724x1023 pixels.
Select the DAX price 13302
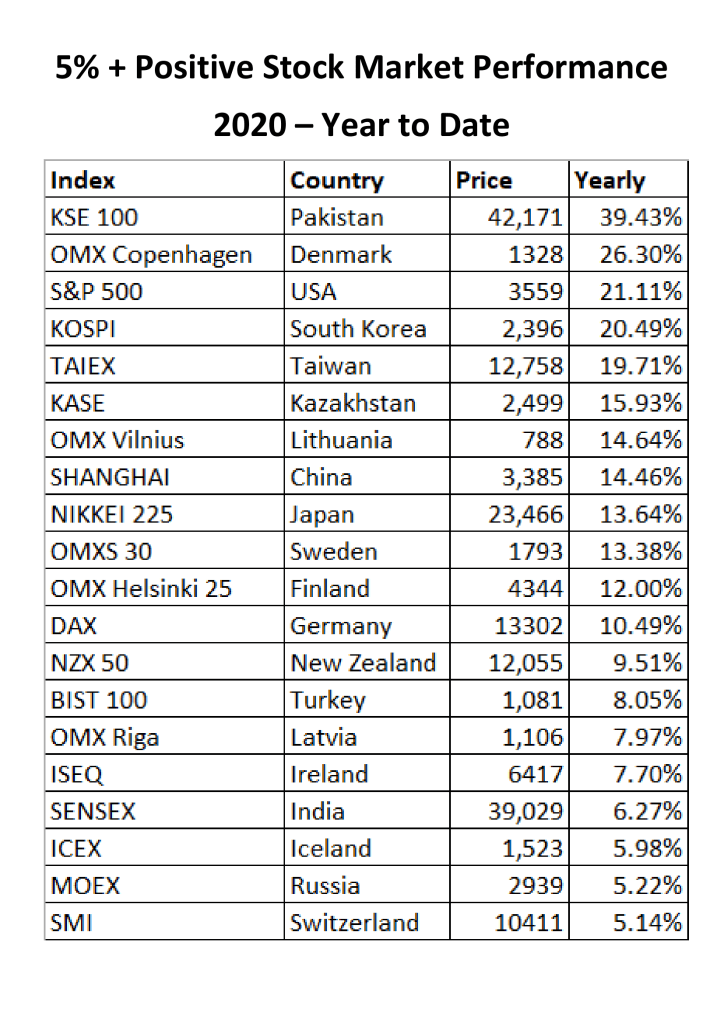coord(529,626)
